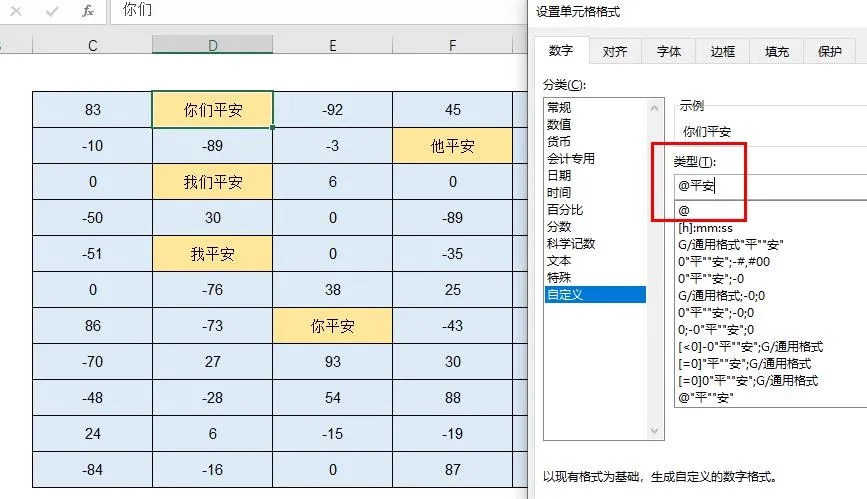This screenshot has height=499, width=867.
Task: Click the formula bar text 你们
Action: tap(137, 9)
